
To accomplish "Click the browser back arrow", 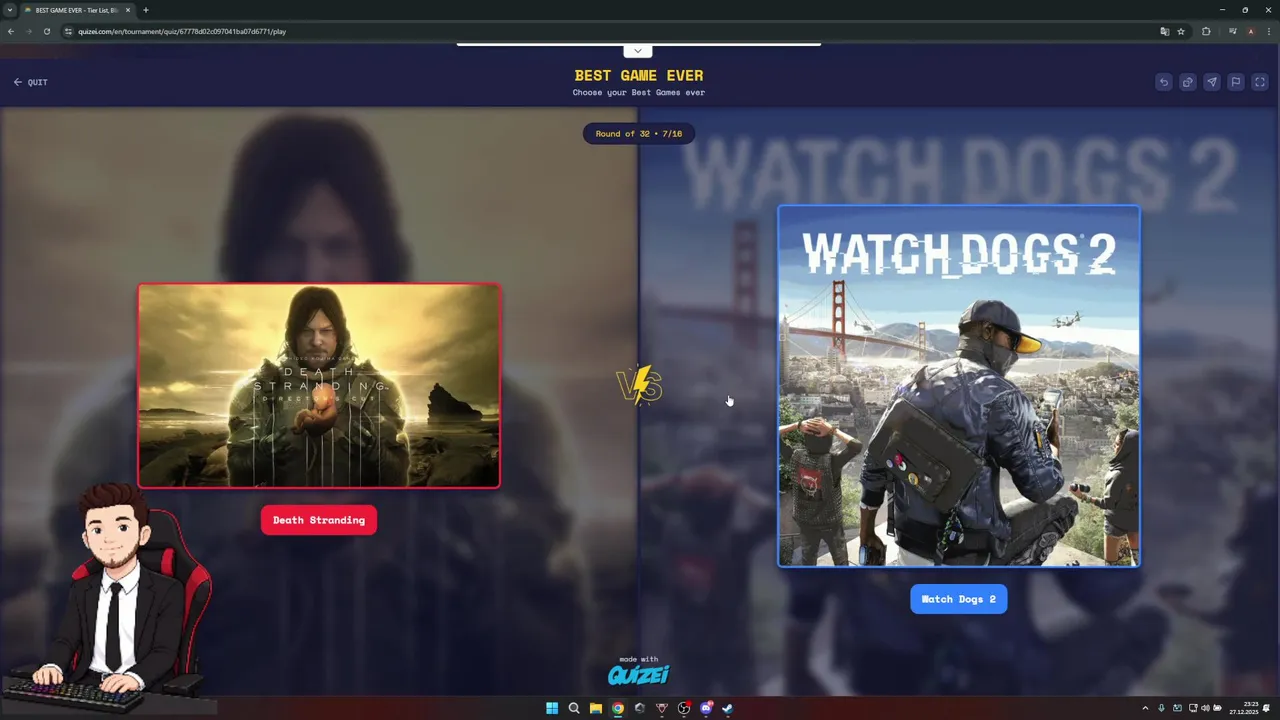I will 11,31.
